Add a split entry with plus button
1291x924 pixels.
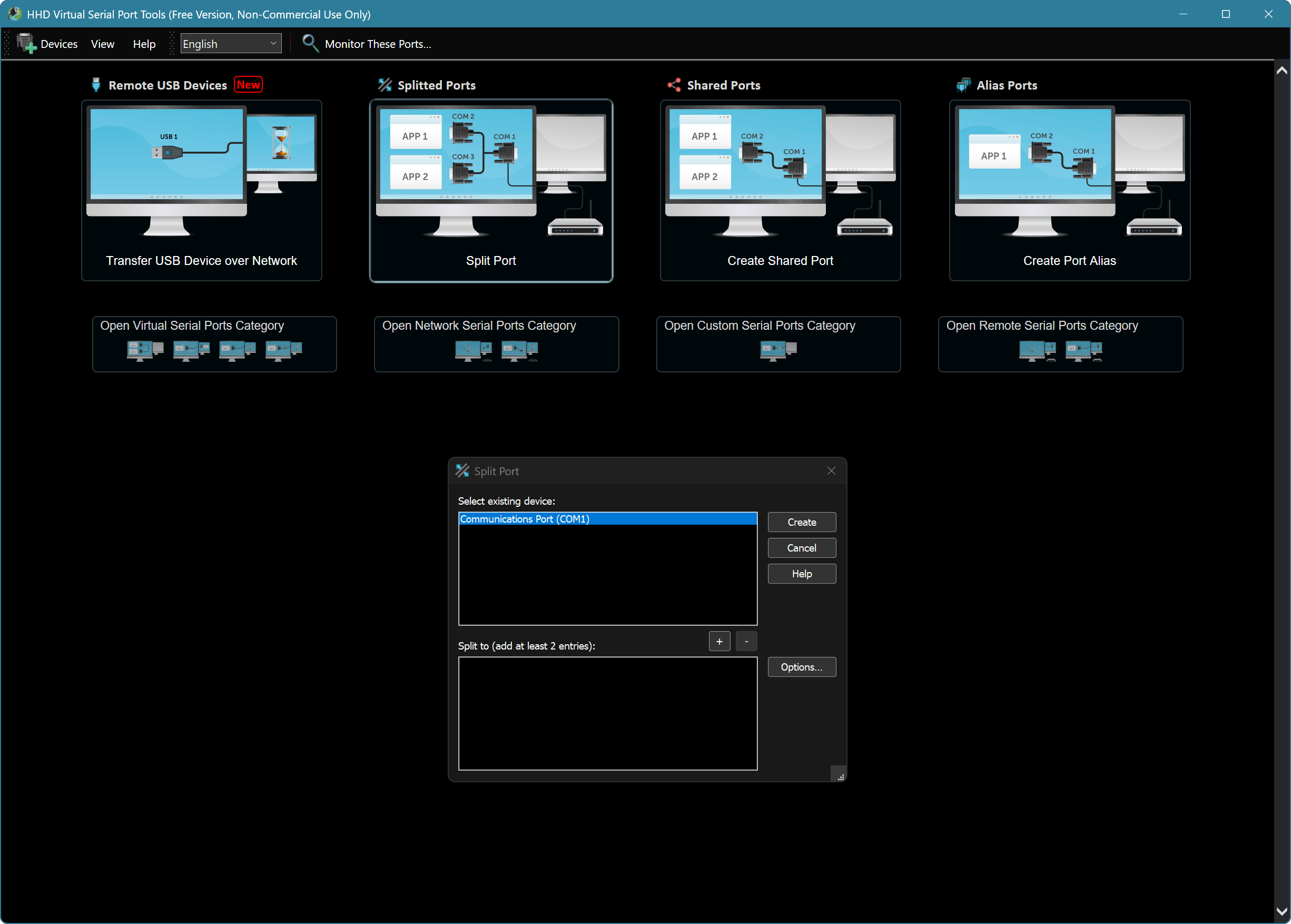click(720, 641)
